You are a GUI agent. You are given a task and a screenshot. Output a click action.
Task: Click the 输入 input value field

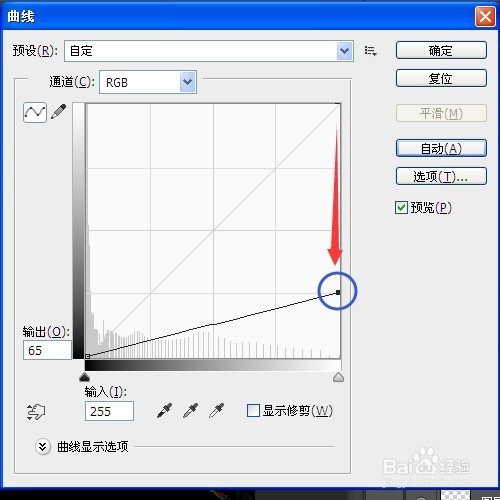click(x=109, y=411)
